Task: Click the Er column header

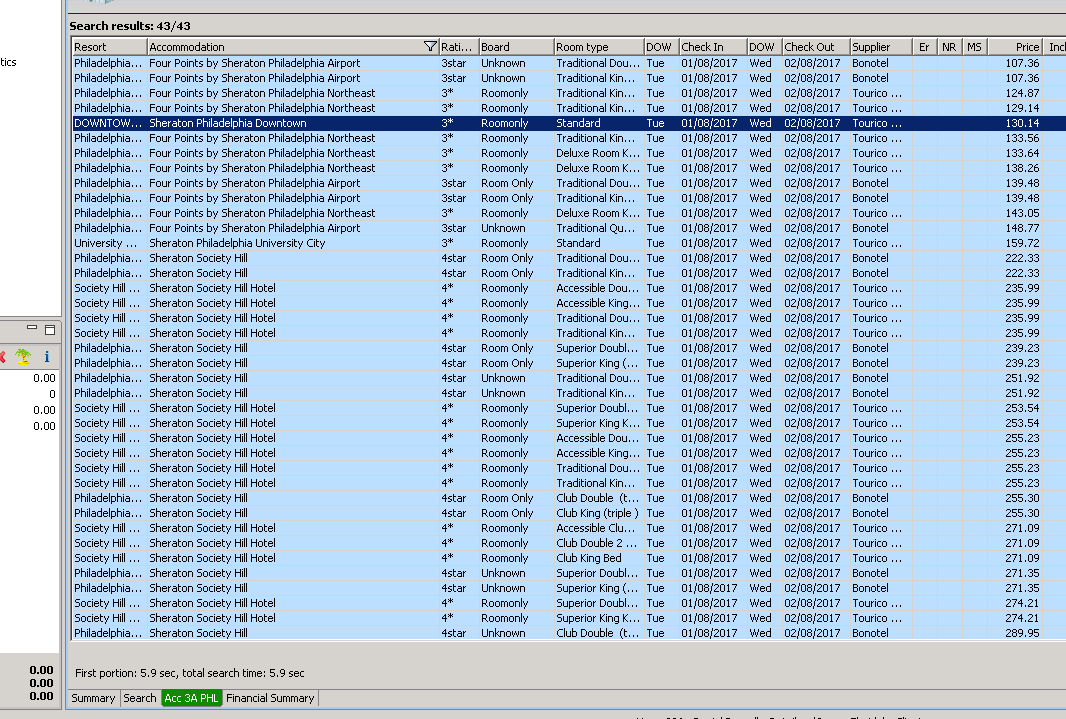Action: [924, 47]
